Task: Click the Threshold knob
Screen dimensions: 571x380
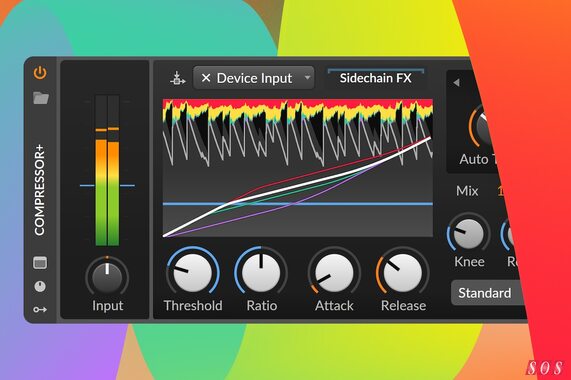Action: tap(193, 273)
